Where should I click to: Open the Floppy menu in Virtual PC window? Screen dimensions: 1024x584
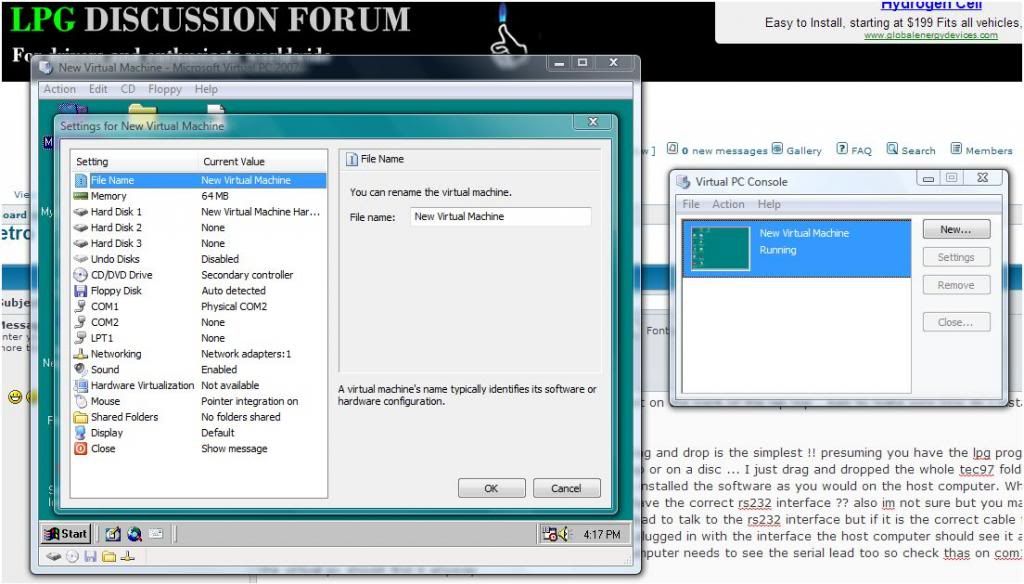click(x=165, y=89)
